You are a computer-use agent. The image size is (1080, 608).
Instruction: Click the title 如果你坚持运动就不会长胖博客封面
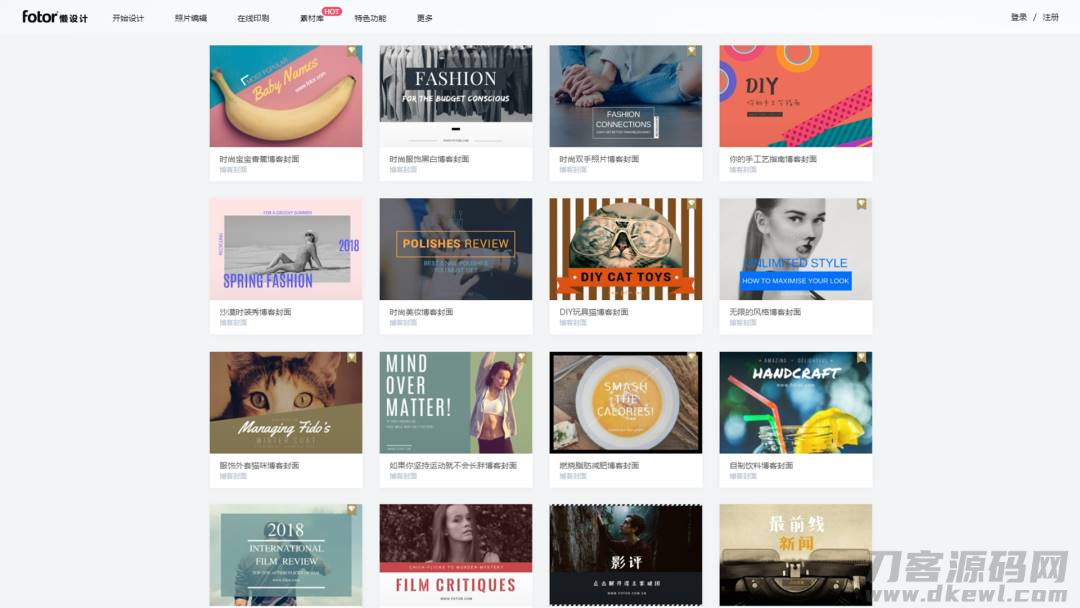coord(453,465)
